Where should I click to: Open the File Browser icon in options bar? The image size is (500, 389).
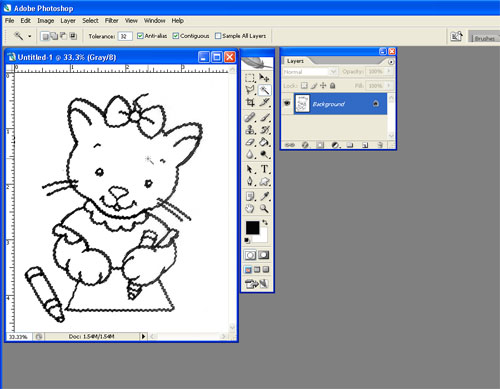pos(456,36)
